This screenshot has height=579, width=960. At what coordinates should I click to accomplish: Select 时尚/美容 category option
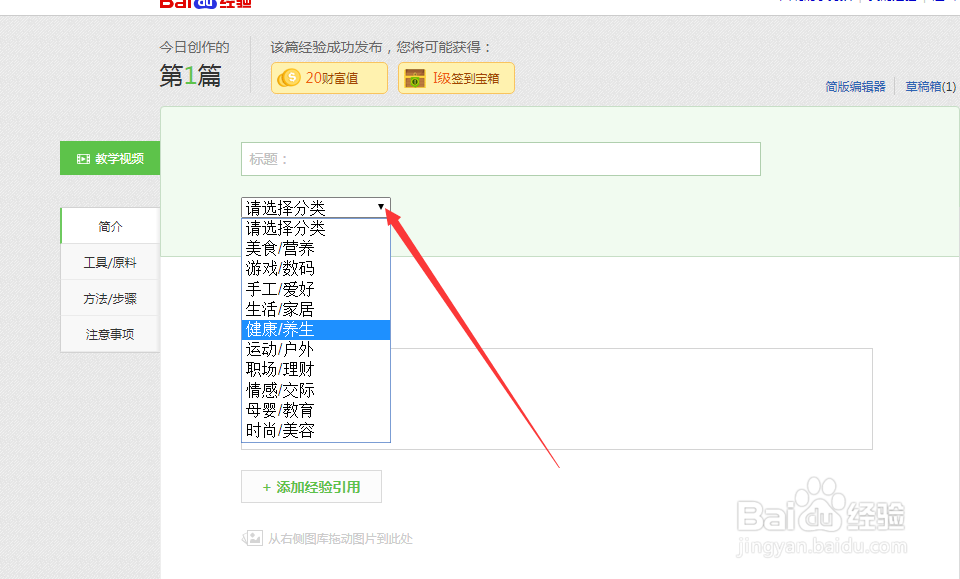click(x=316, y=430)
